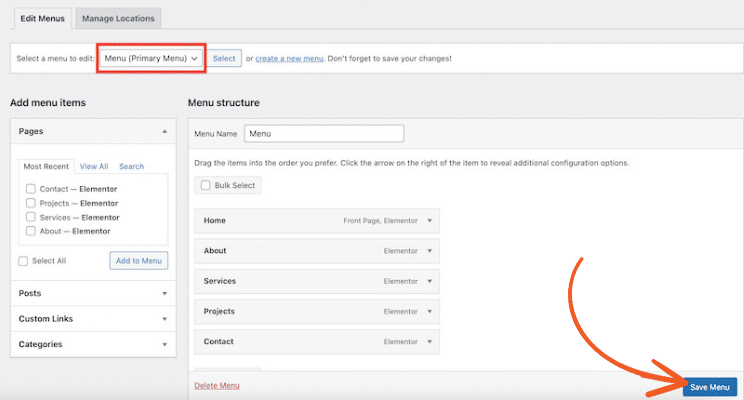Expand the Contact menu item arrow

click(429, 342)
